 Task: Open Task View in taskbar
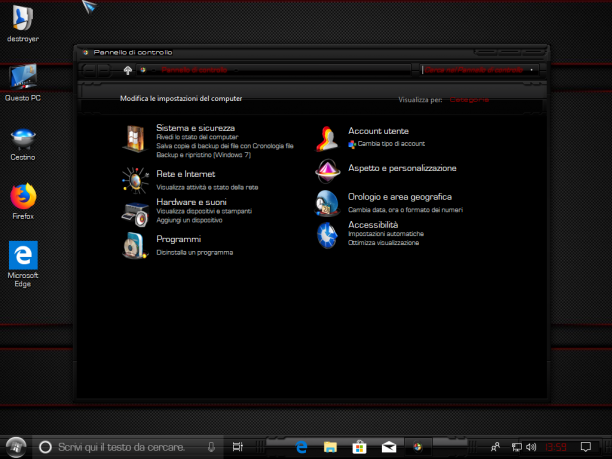237,447
